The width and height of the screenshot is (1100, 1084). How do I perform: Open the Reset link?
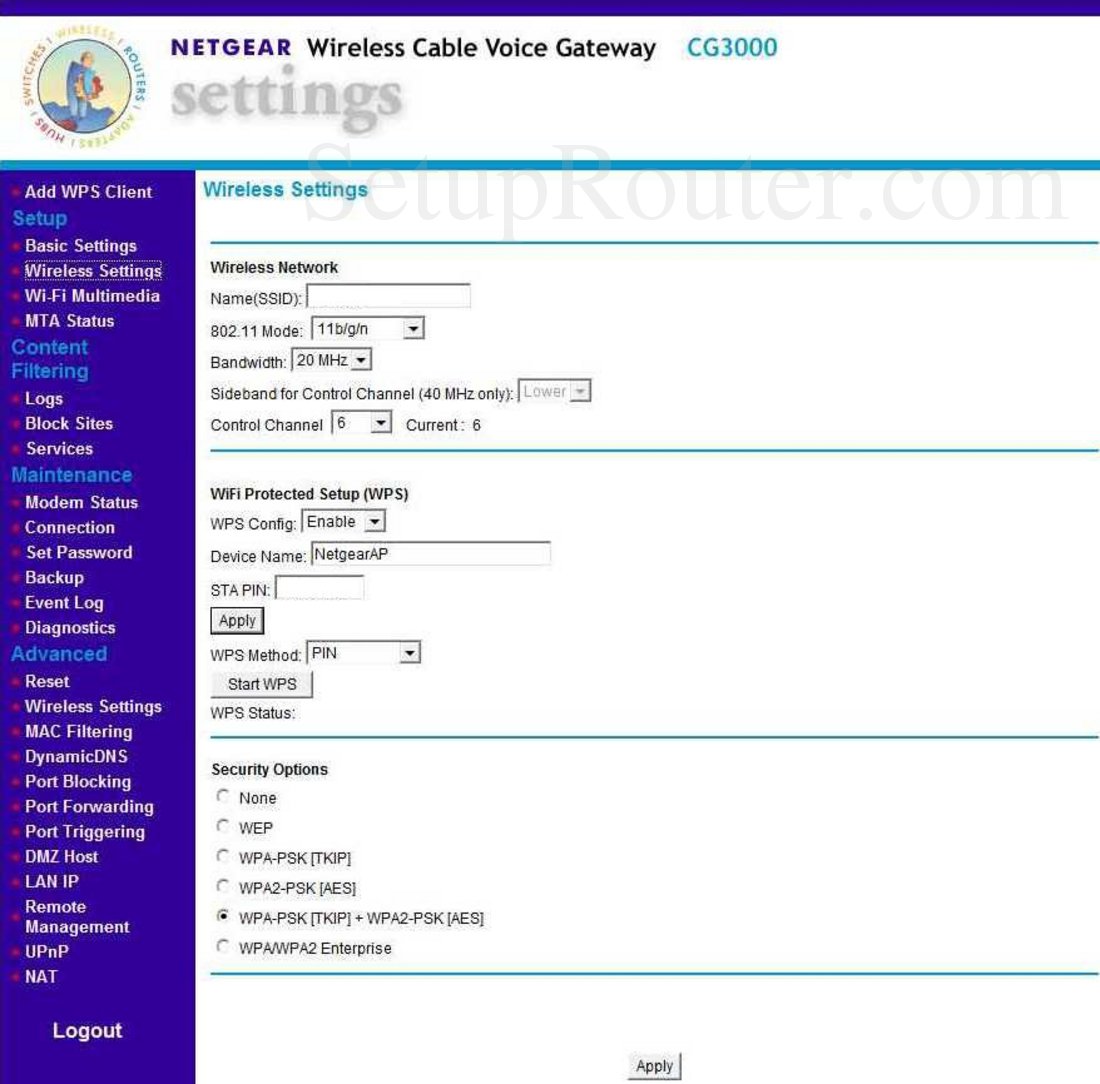pyautogui.click(x=47, y=681)
